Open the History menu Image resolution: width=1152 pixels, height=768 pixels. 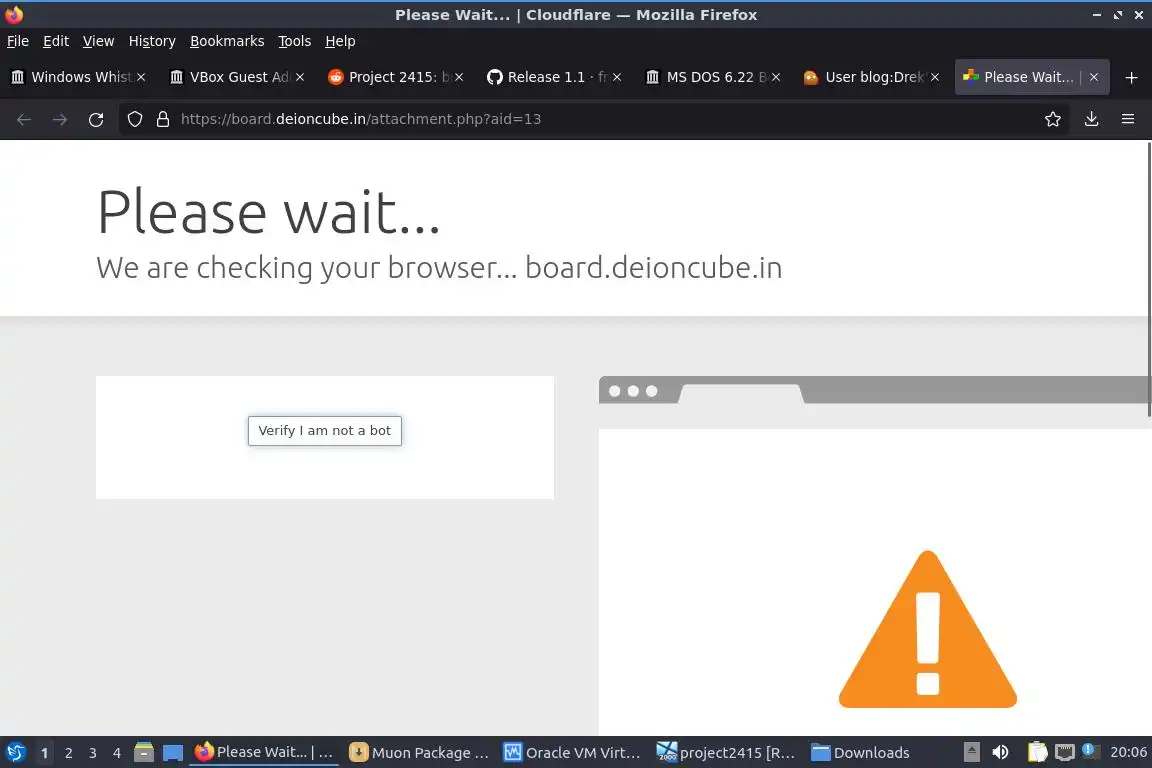(152, 41)
